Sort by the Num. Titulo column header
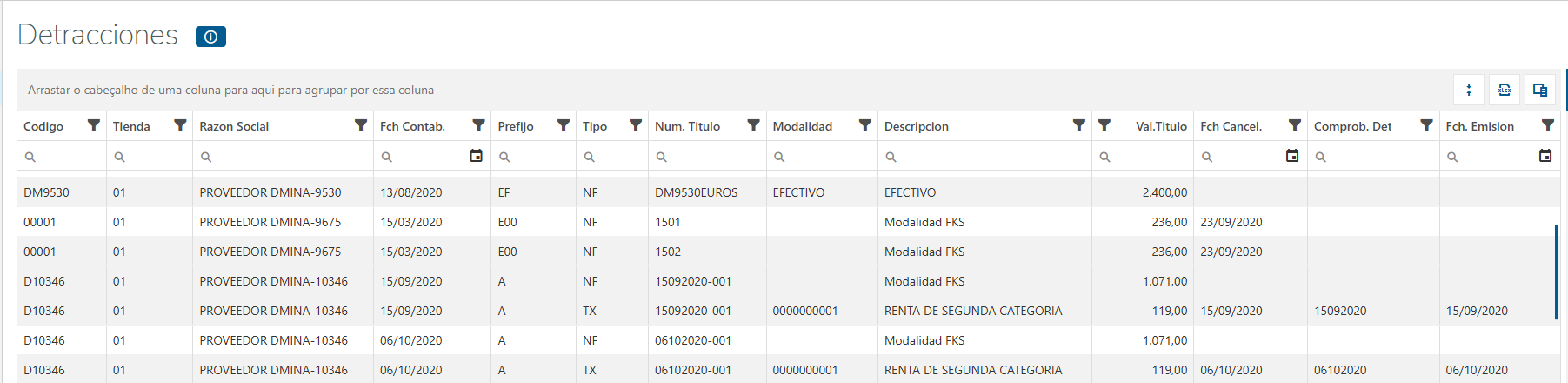The width and height of the screenshot is (1568, 383). (x=687, y=126)
